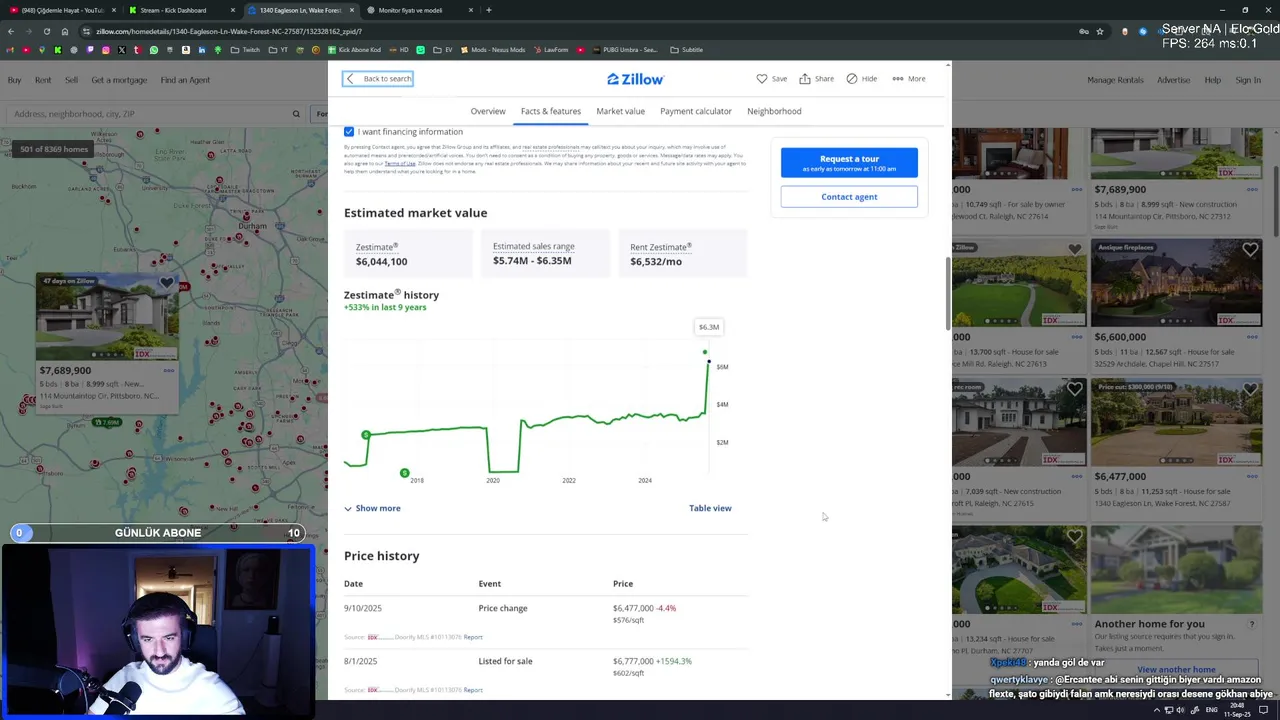Share this listing

(x=816, y=79)
